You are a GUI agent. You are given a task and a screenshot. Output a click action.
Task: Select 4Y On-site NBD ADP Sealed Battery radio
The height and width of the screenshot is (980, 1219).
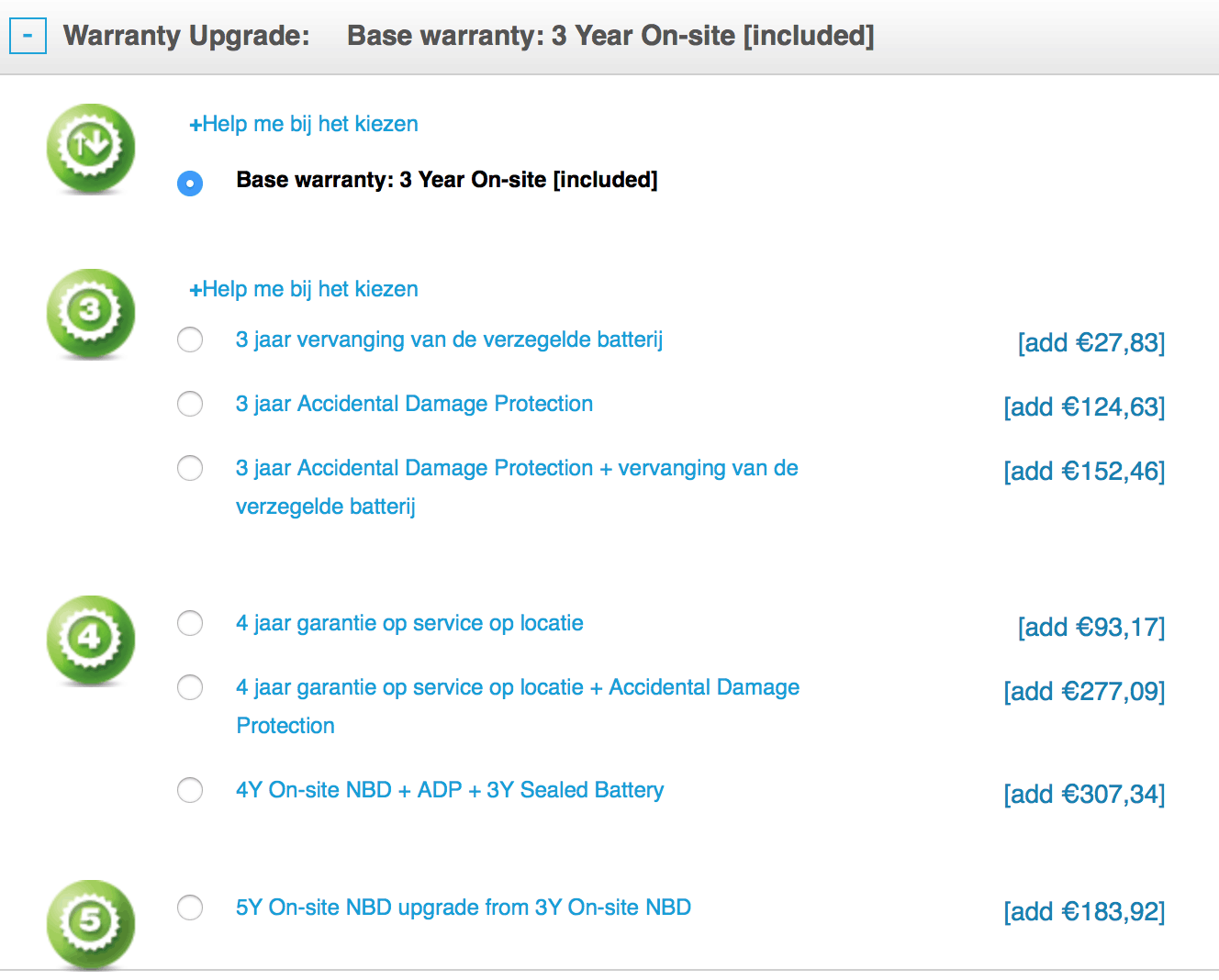tap(190, 790)
